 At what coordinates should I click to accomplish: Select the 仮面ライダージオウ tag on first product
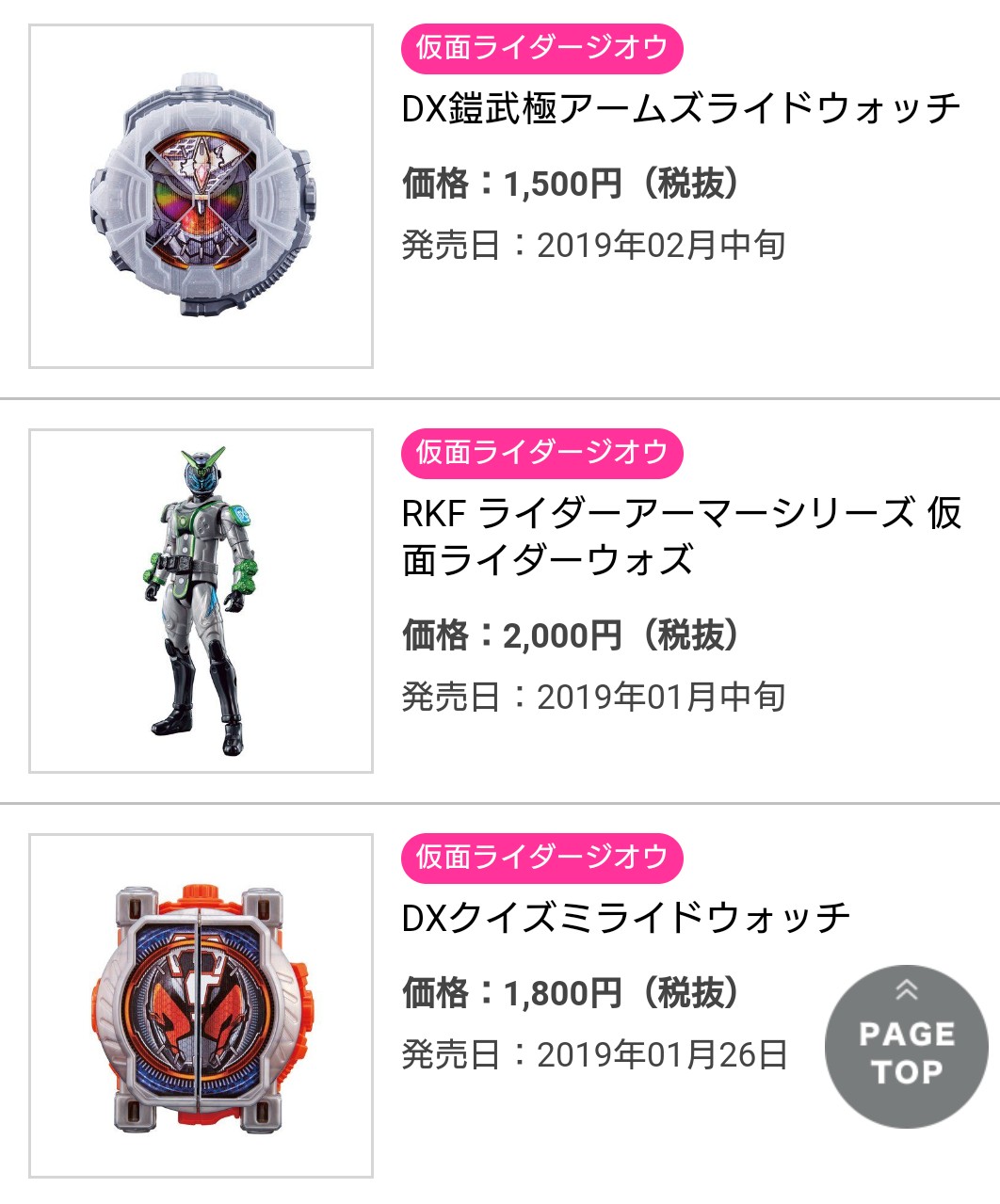pyautogui.click(x=541, y=48)
